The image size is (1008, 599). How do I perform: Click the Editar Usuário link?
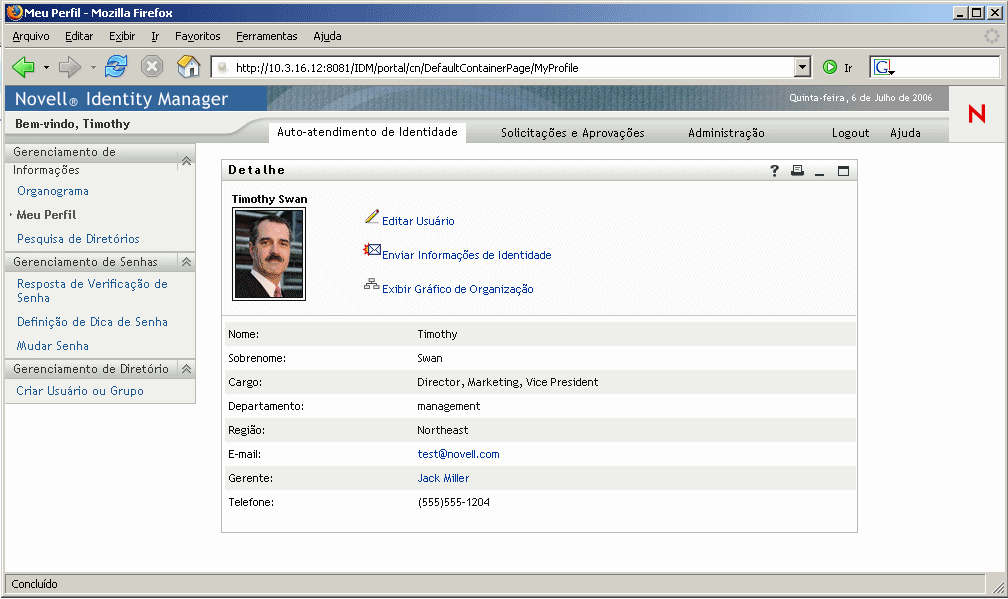[418, 221]
